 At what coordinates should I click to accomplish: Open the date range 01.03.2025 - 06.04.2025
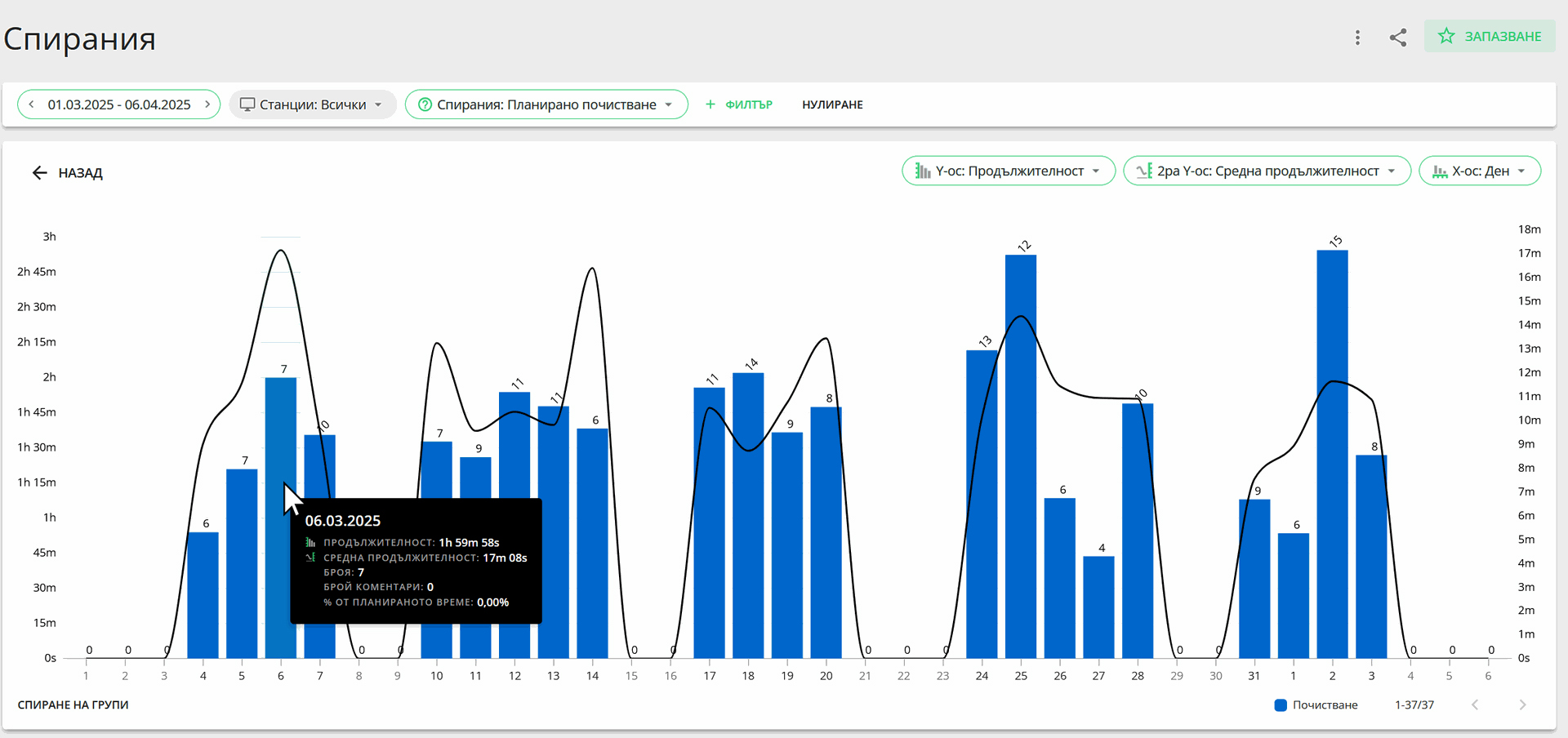(119, 104)
